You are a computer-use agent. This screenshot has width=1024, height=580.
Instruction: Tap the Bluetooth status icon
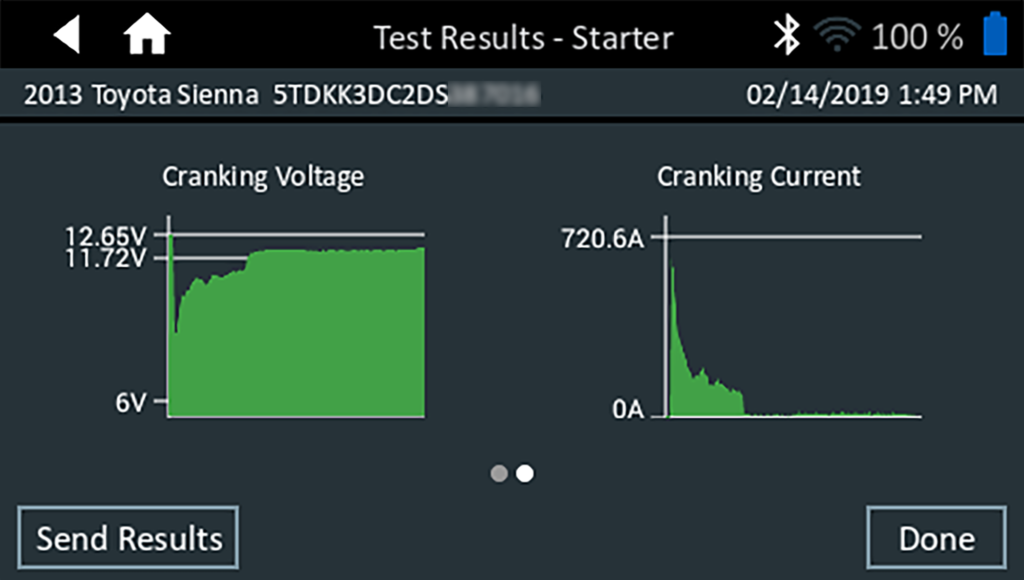pos(788,37)
